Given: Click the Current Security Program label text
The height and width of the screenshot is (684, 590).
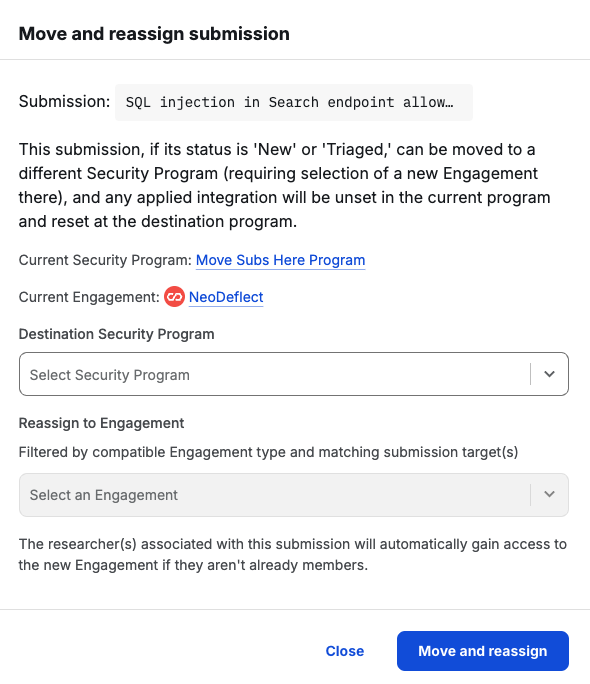Looking at the screenshot, I should tap(105, 260).
